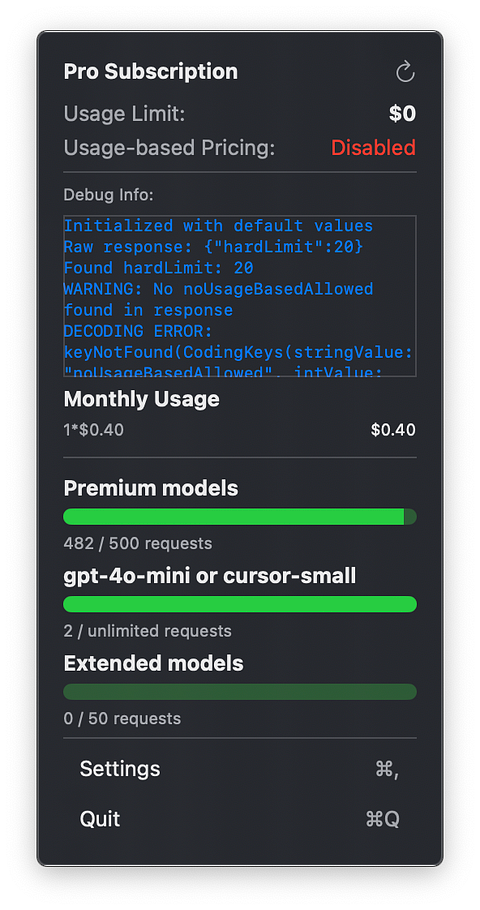The height and width of the screenshot is (910, 480).
Task: Click the $0.40 monthly total
Action: (394, 430)
